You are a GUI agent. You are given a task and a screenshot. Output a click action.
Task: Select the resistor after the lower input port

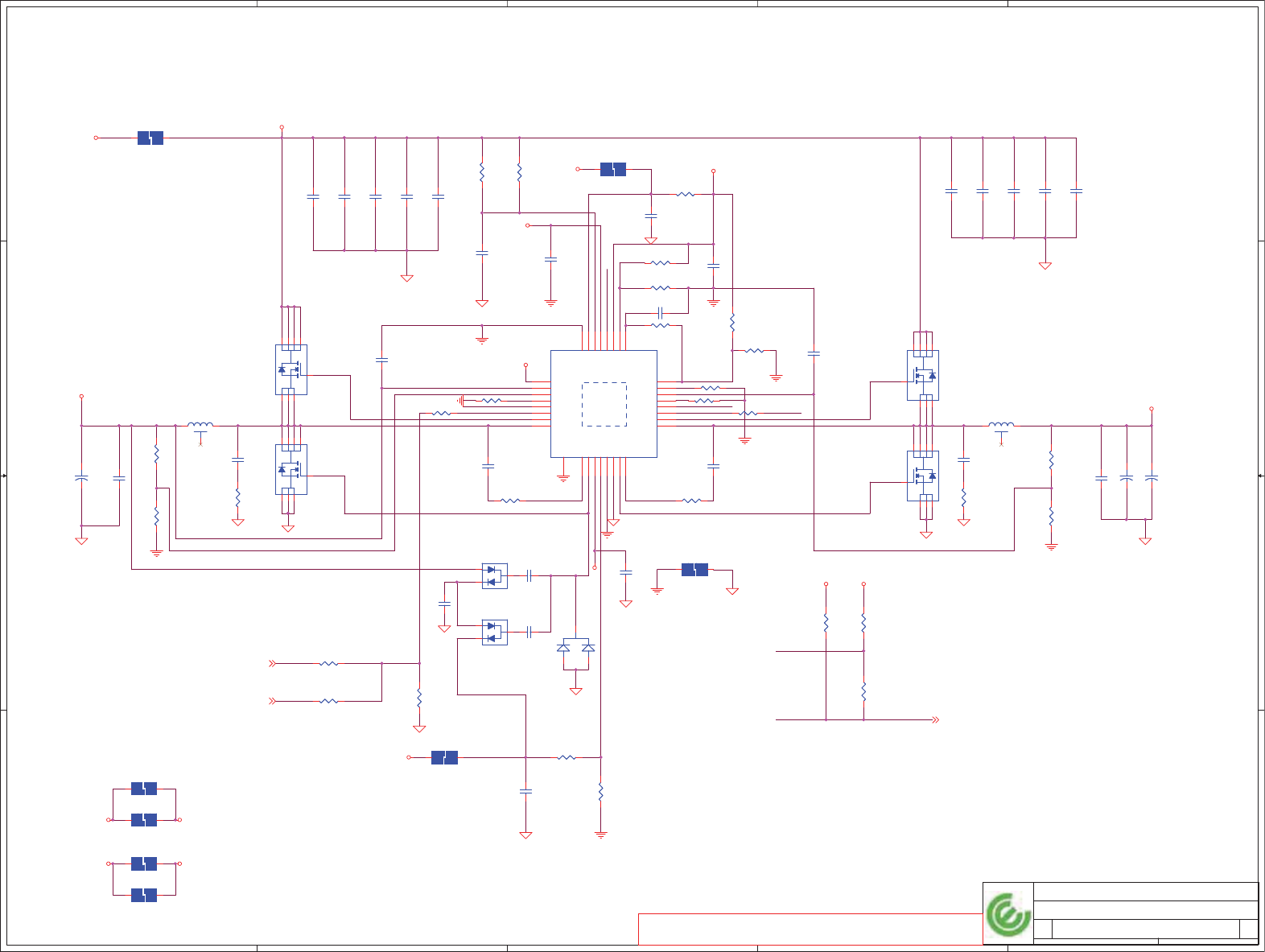[x=328, y=701]
